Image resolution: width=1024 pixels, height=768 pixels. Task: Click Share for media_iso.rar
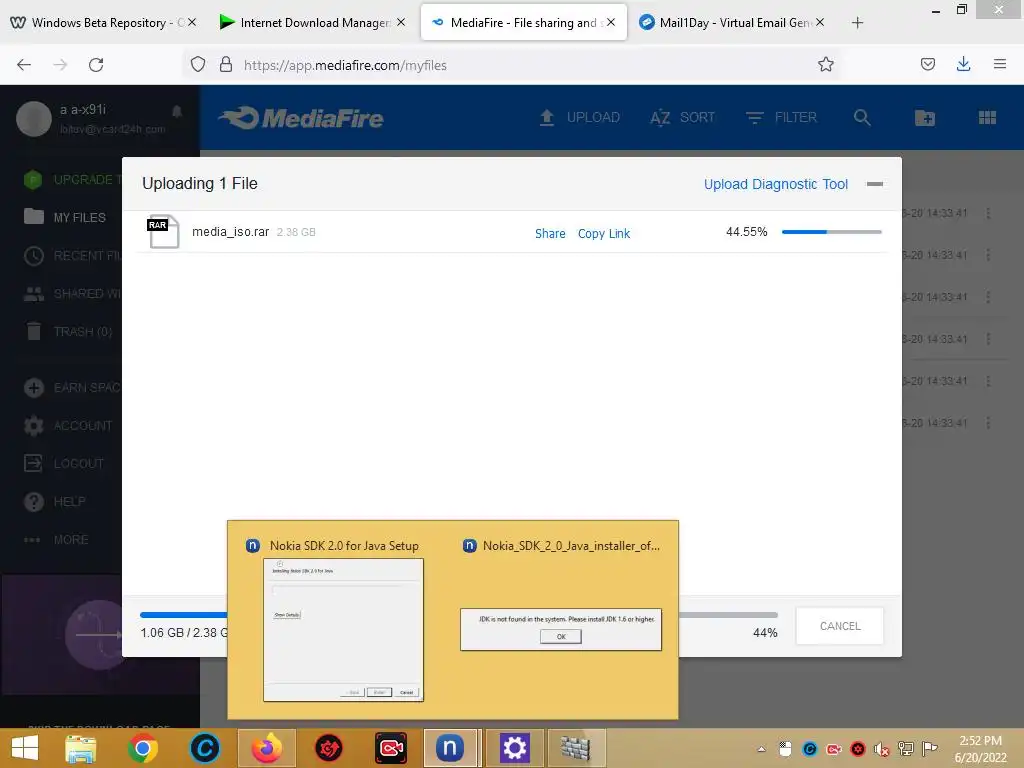pos(550,233)
